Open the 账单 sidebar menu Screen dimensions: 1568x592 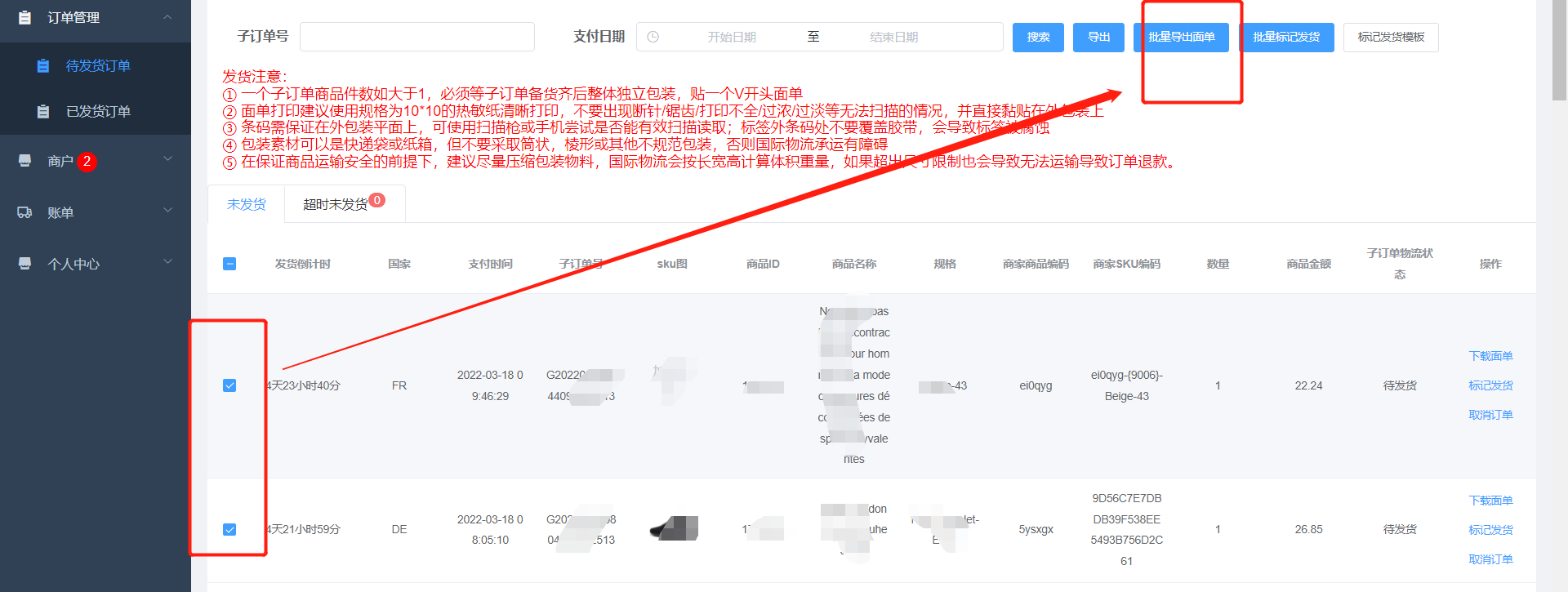pos(96,212)
